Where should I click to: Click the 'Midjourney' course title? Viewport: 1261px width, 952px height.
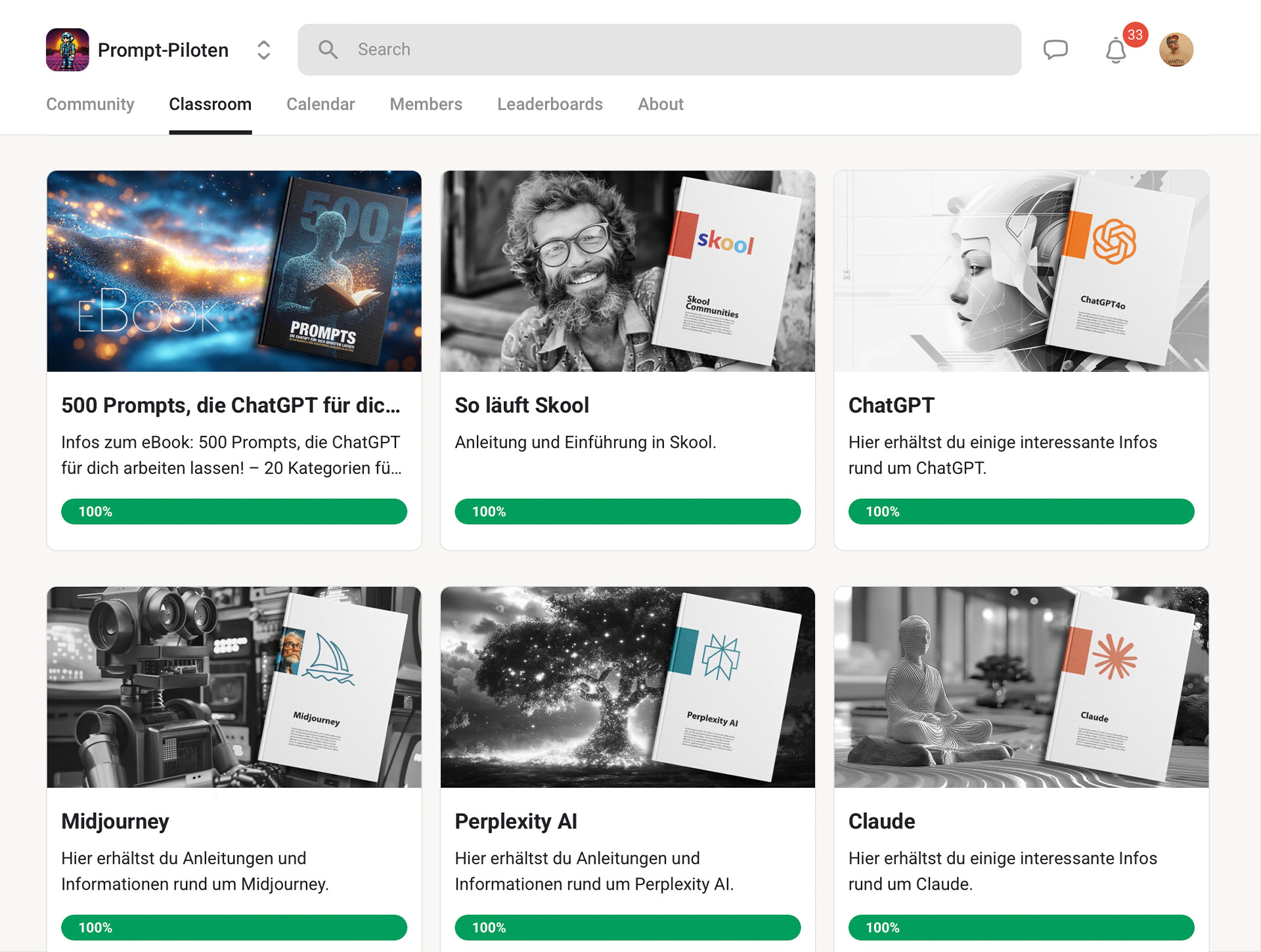pos(115,821)
